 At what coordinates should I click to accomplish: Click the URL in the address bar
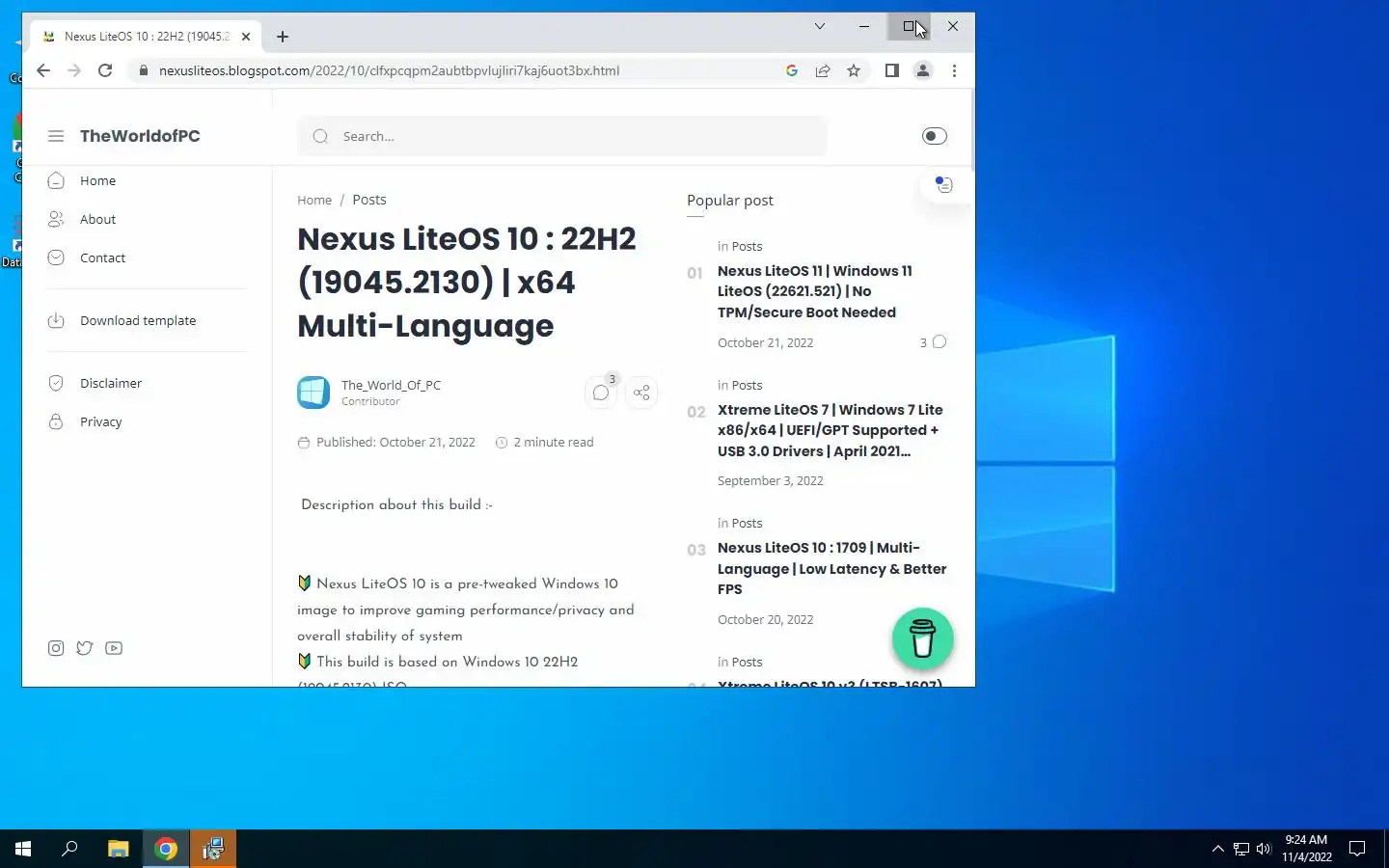click(x=389, y=70)
